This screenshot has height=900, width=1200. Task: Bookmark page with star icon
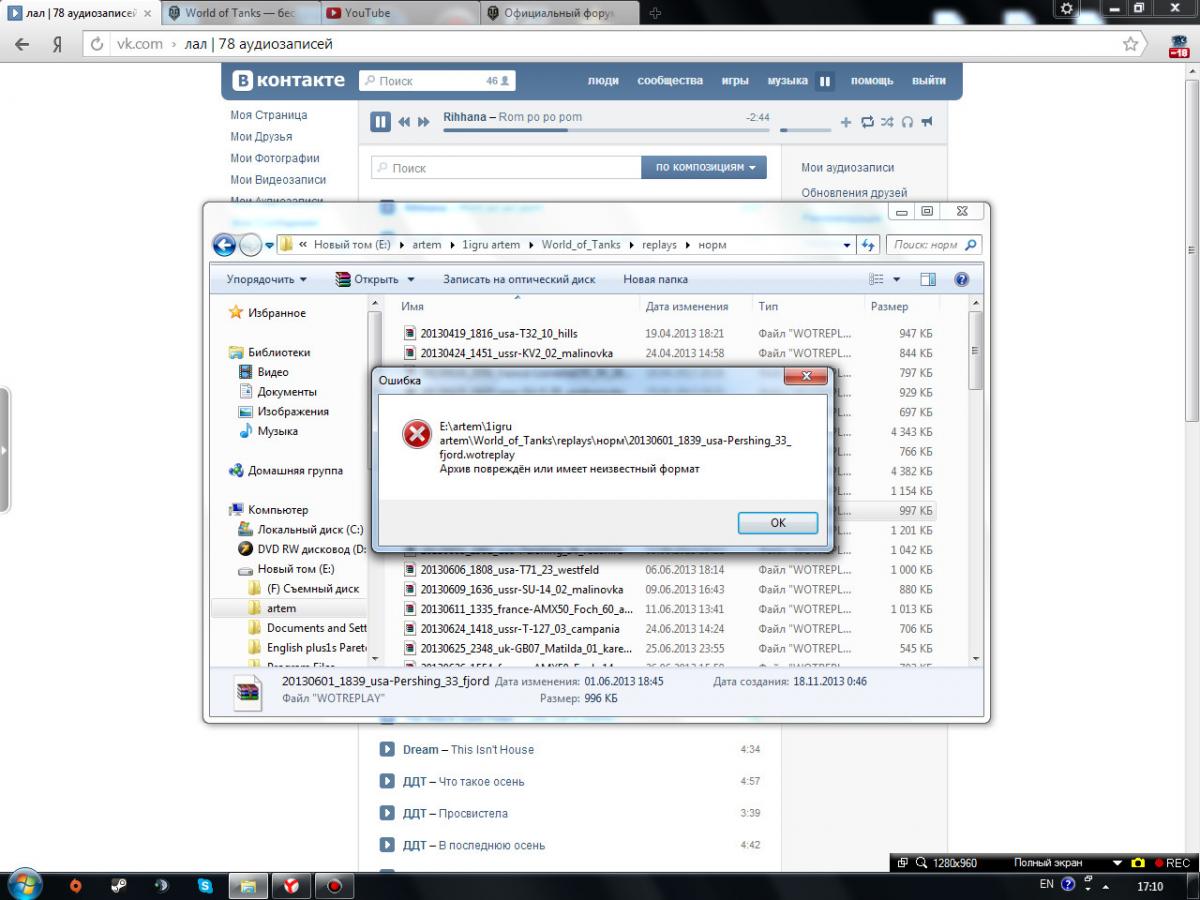point(1131,44)
